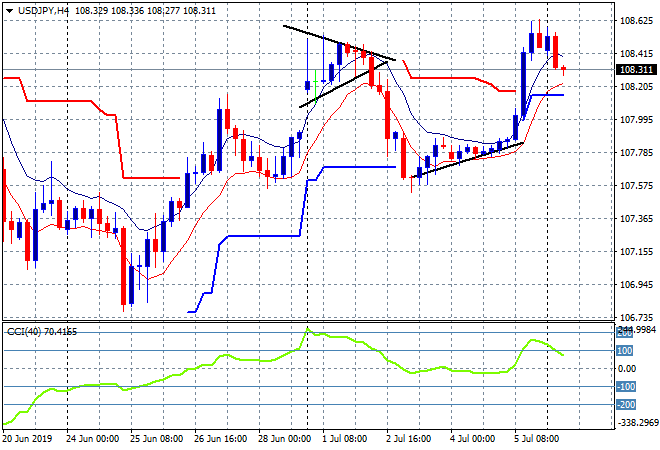The width and height of the screenshot is (660, 450).
Task: Click the 26 Jun 16:00 time label
Action: pos(221,439)
